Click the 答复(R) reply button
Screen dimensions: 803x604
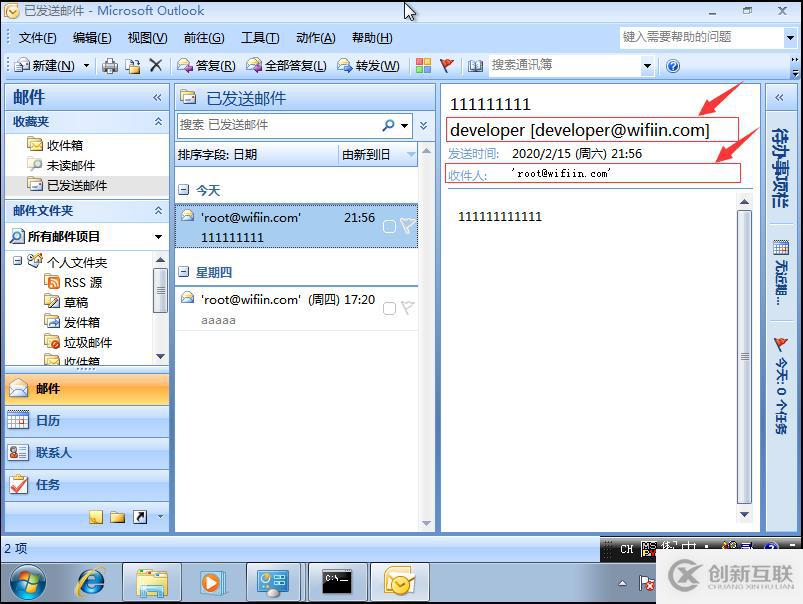pyautogui.click(x=206, y=66)
